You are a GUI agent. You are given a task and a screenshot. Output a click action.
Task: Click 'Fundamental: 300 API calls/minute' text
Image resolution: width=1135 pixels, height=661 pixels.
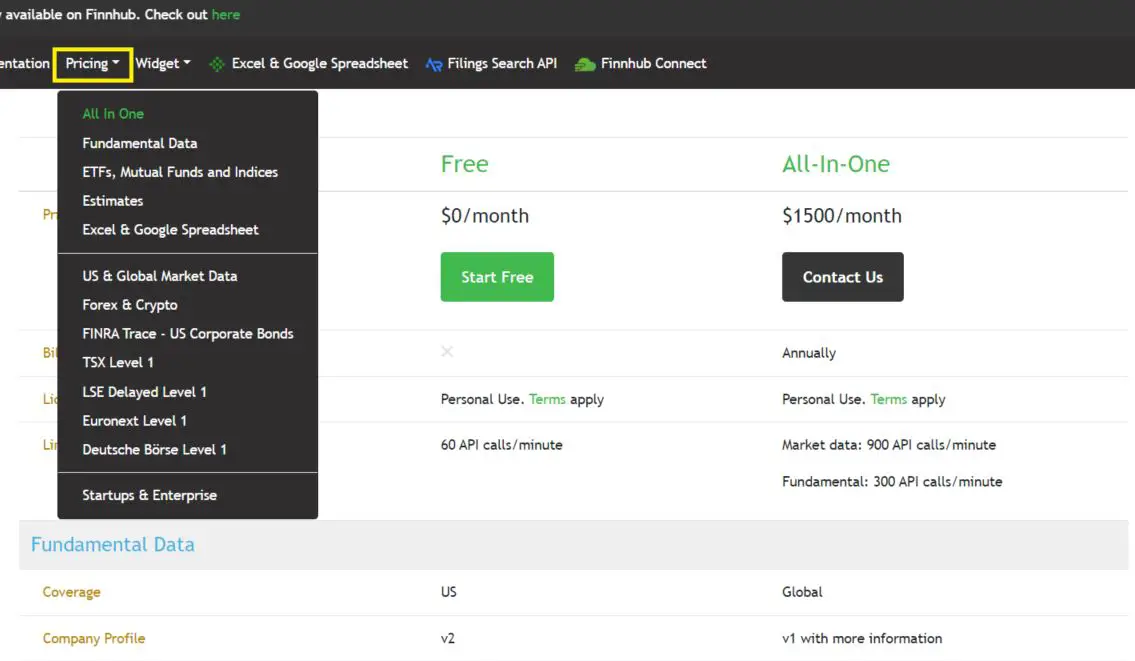click(x=893, y=482)
